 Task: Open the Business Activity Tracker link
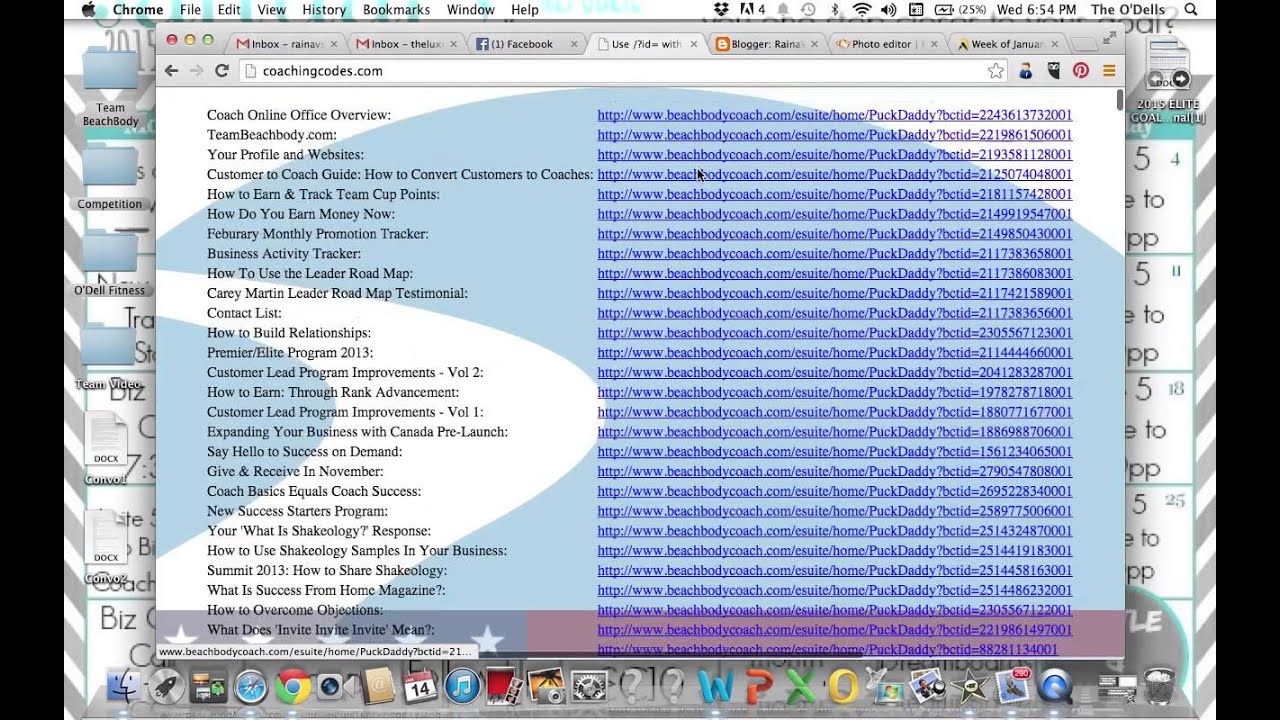click(835, 254)
